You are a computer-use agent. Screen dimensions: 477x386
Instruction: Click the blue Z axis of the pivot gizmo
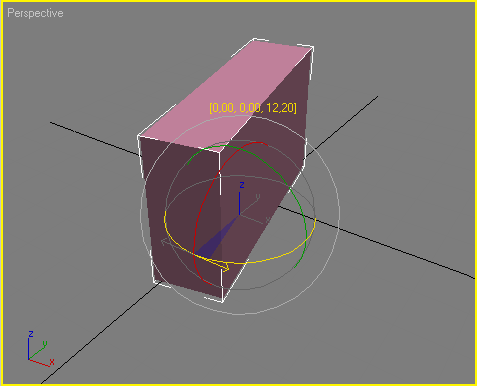pyautogui.click(x=240, y=203)
